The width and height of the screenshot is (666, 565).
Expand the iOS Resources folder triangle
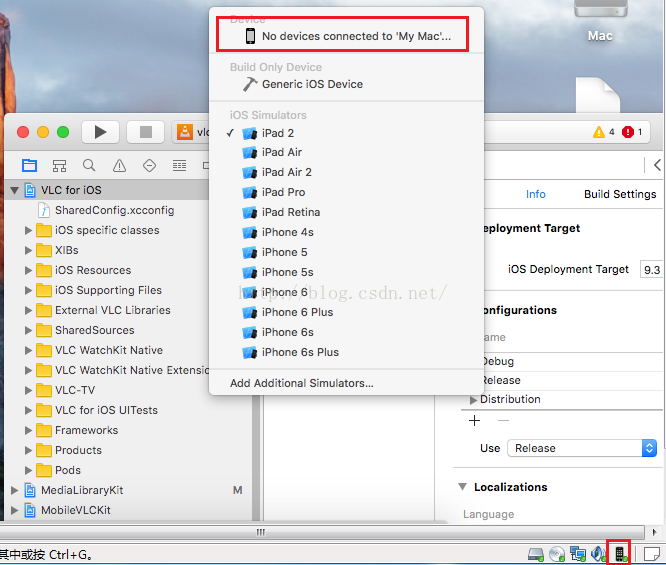[x=28, y=270]
